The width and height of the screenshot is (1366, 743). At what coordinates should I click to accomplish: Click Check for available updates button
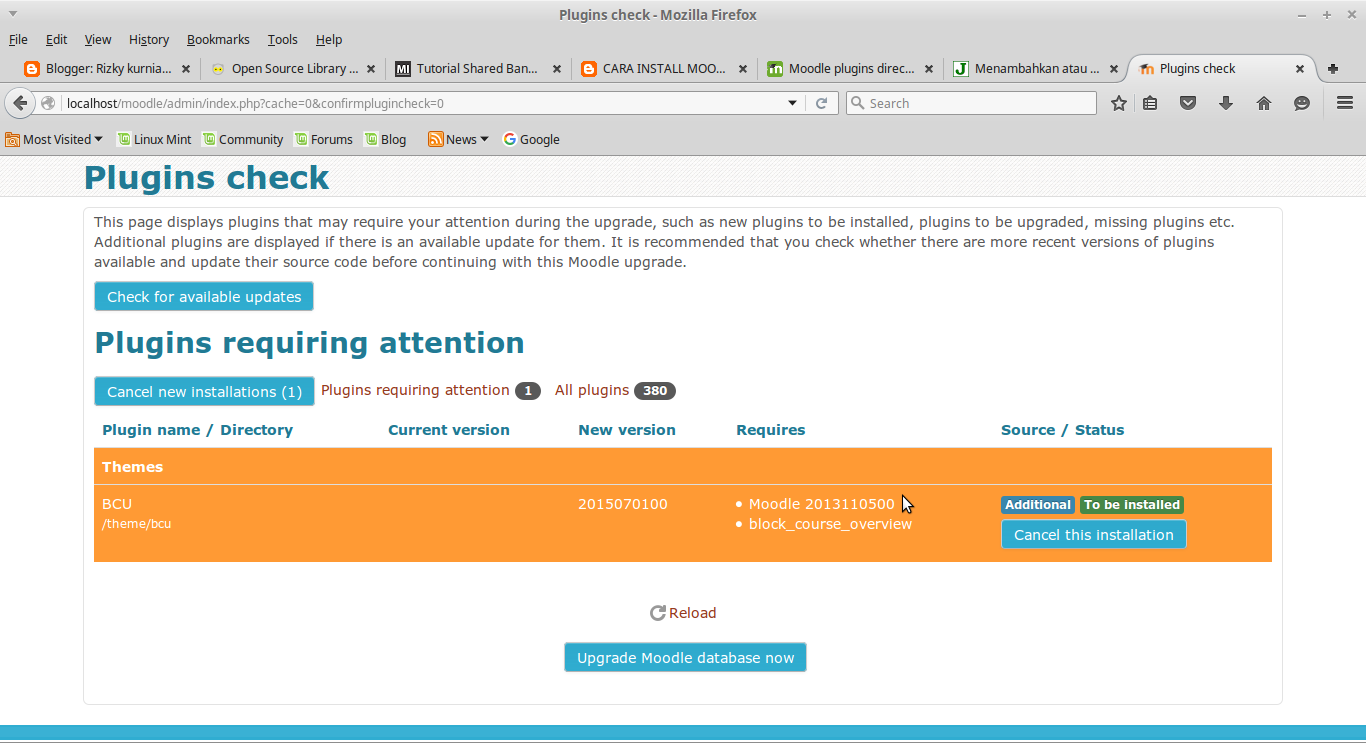(x=204, y=297)
